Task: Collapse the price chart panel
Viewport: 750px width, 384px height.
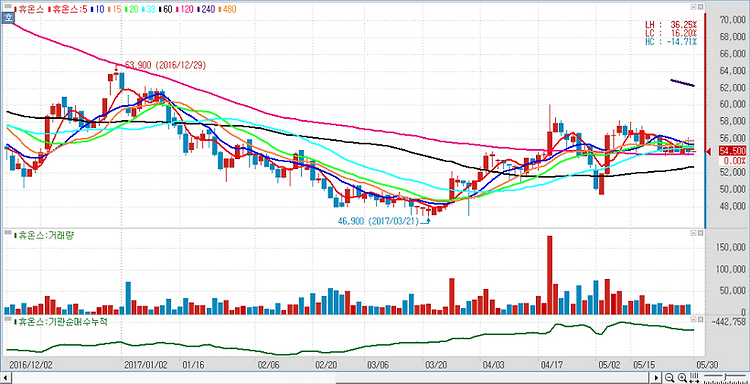Action: [693, 7]
